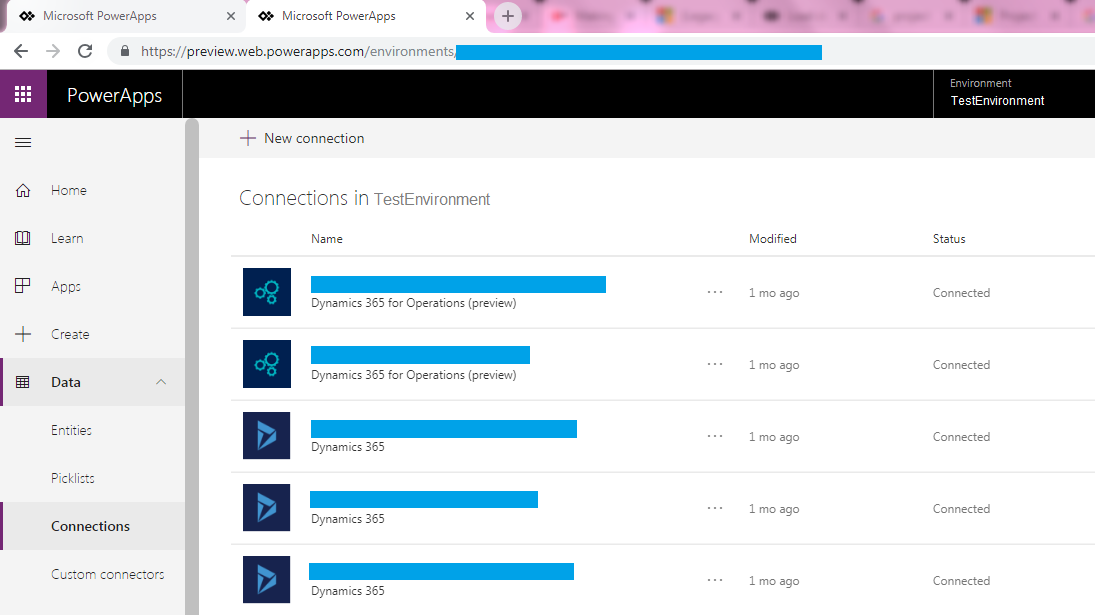This screenshot has width=1095, height=615.
Task: Close the active Microsoft PowerApps tab
Action: point(470,16)
